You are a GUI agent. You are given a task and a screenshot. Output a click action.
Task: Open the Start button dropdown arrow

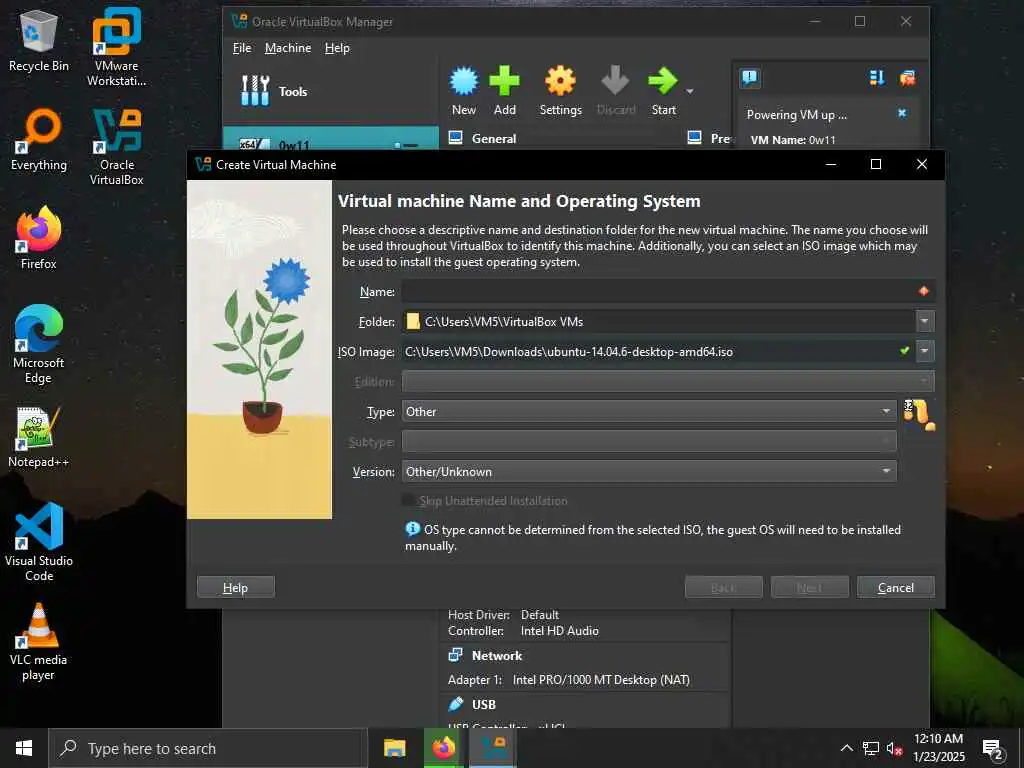[690, 91]
